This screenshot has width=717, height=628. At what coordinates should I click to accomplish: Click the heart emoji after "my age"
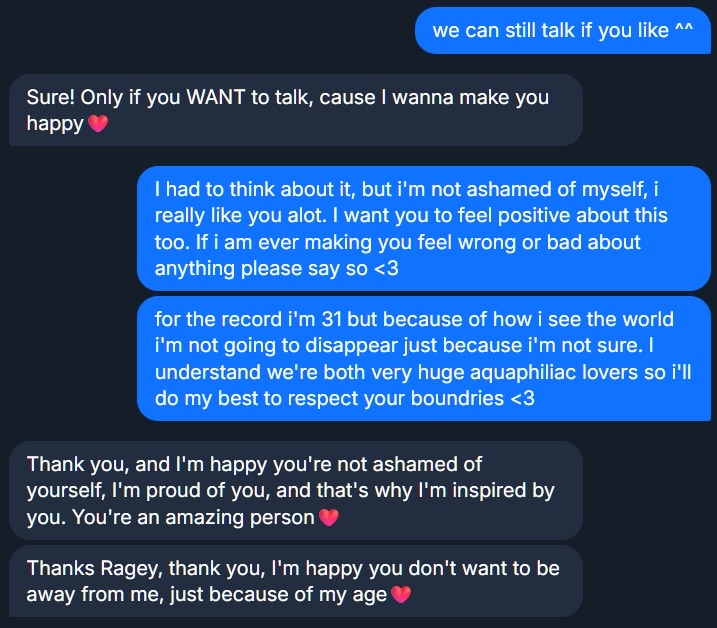point(400,595)
